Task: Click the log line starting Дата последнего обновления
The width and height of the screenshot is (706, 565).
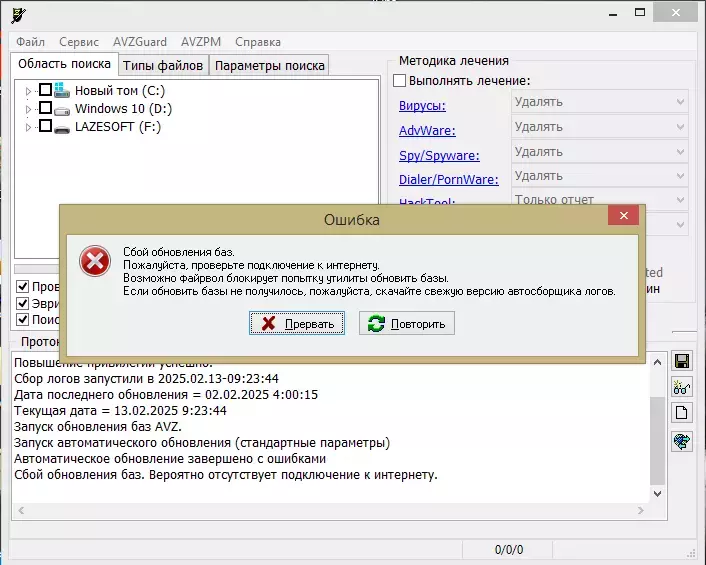Action: [166, 394]
